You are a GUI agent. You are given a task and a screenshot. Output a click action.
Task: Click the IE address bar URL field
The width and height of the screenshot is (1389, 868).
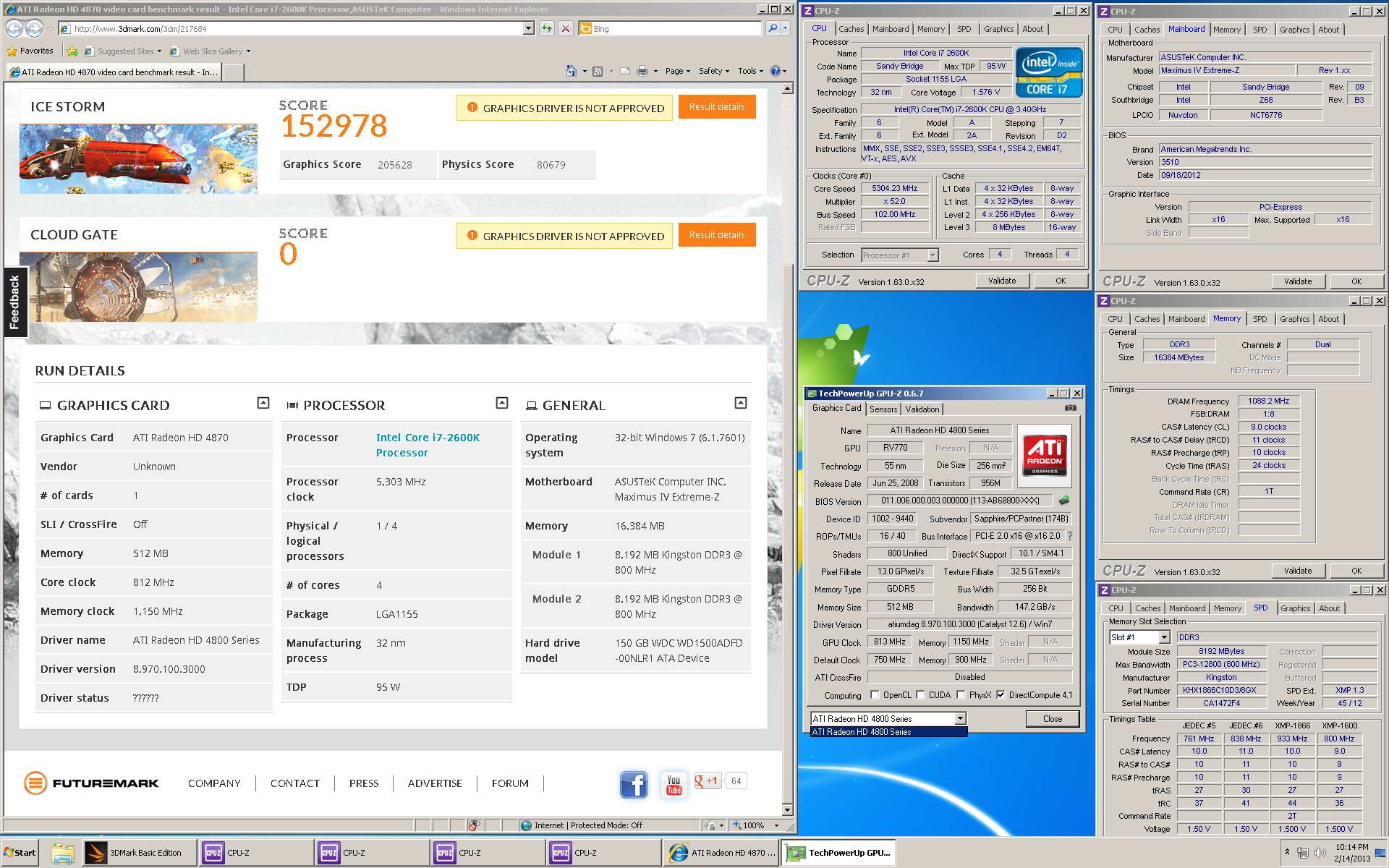point(297,28)
